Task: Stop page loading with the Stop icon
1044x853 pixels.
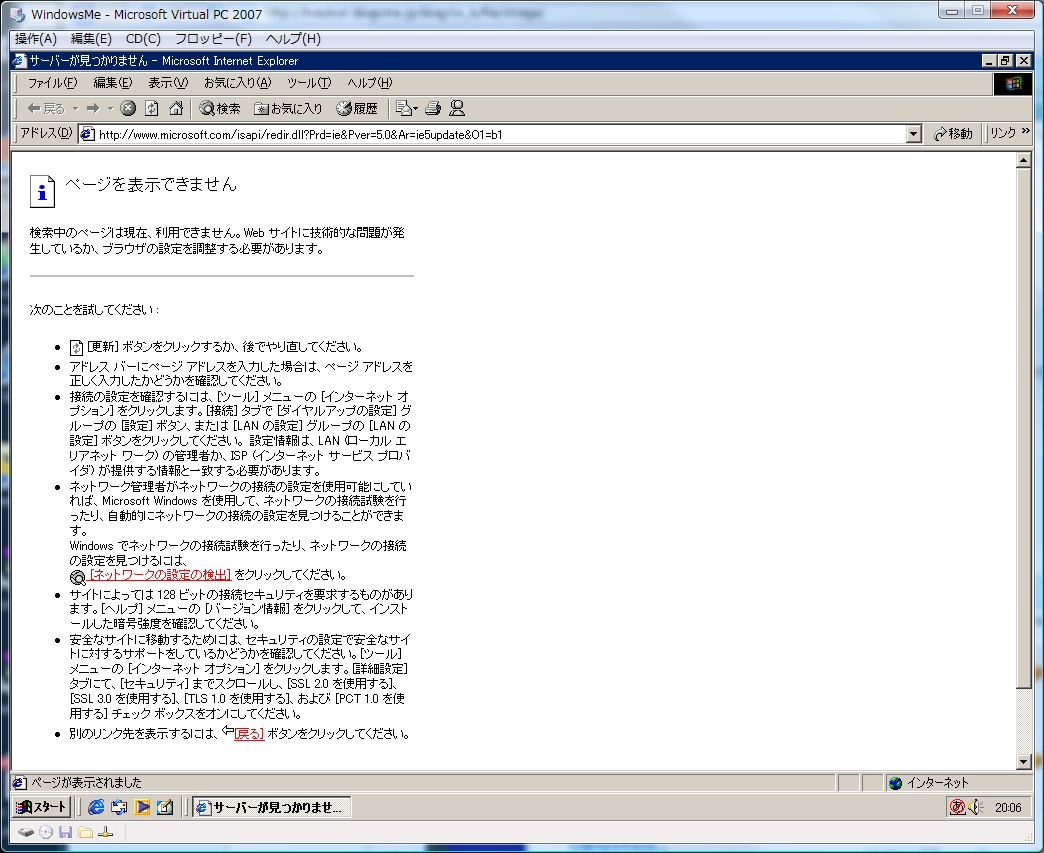Action: 128,108
